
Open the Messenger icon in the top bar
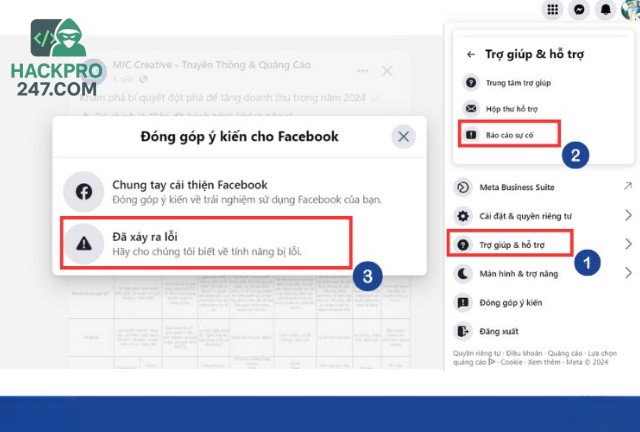pos(579,9)
